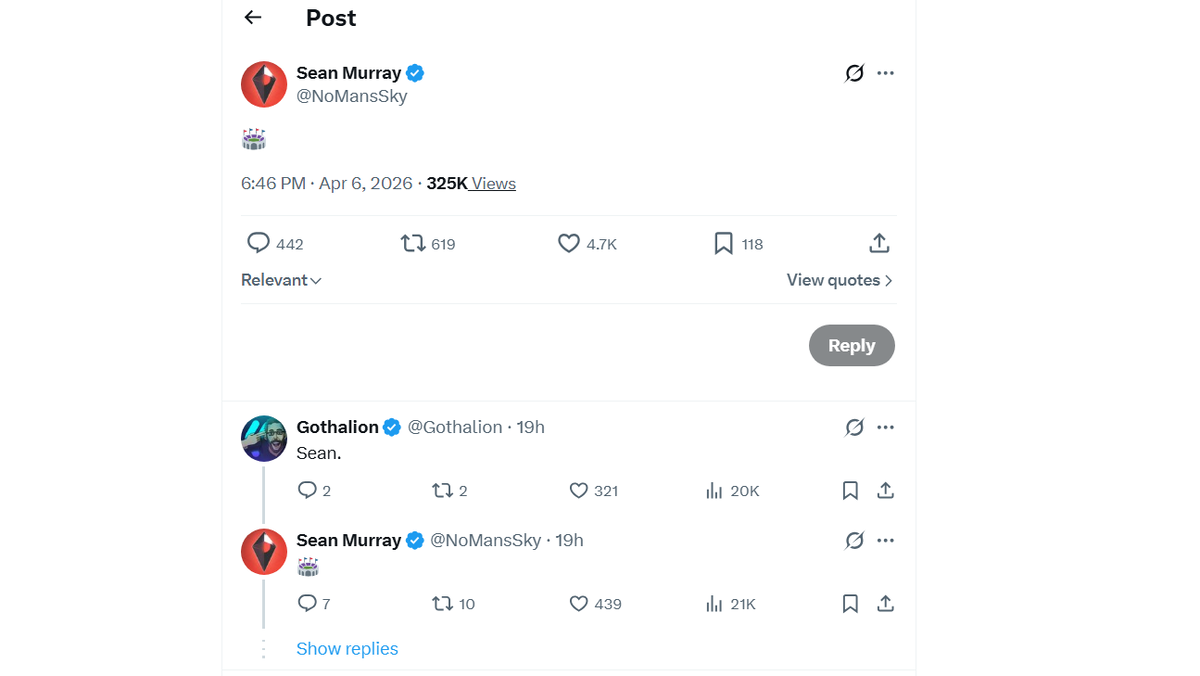Viewport: 1200px width, 676px height.
Task: Repost the main post with 619 reposts
Action: (x=413, y=243)
